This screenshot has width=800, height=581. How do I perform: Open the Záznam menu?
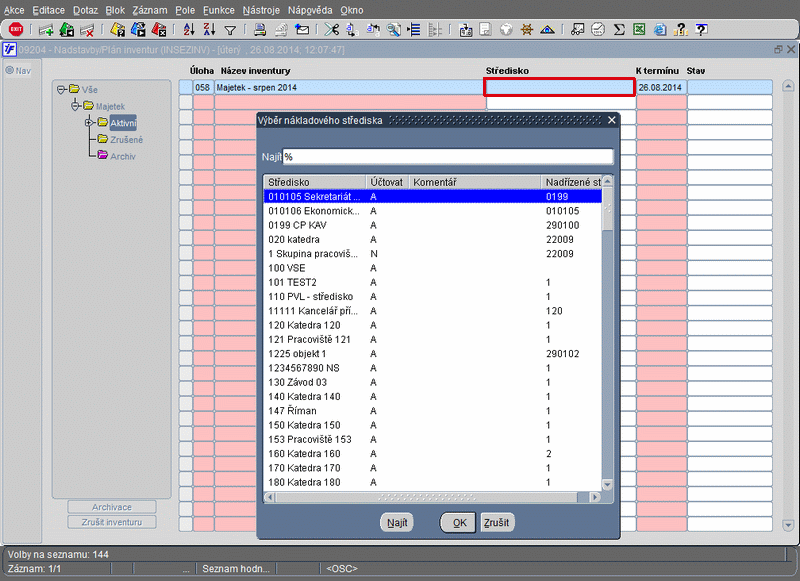click(x=149, y=10)
